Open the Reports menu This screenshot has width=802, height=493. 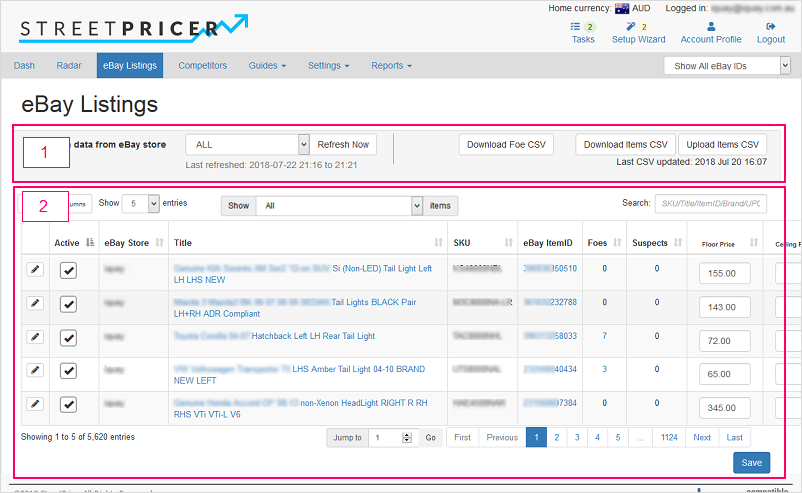391,66
